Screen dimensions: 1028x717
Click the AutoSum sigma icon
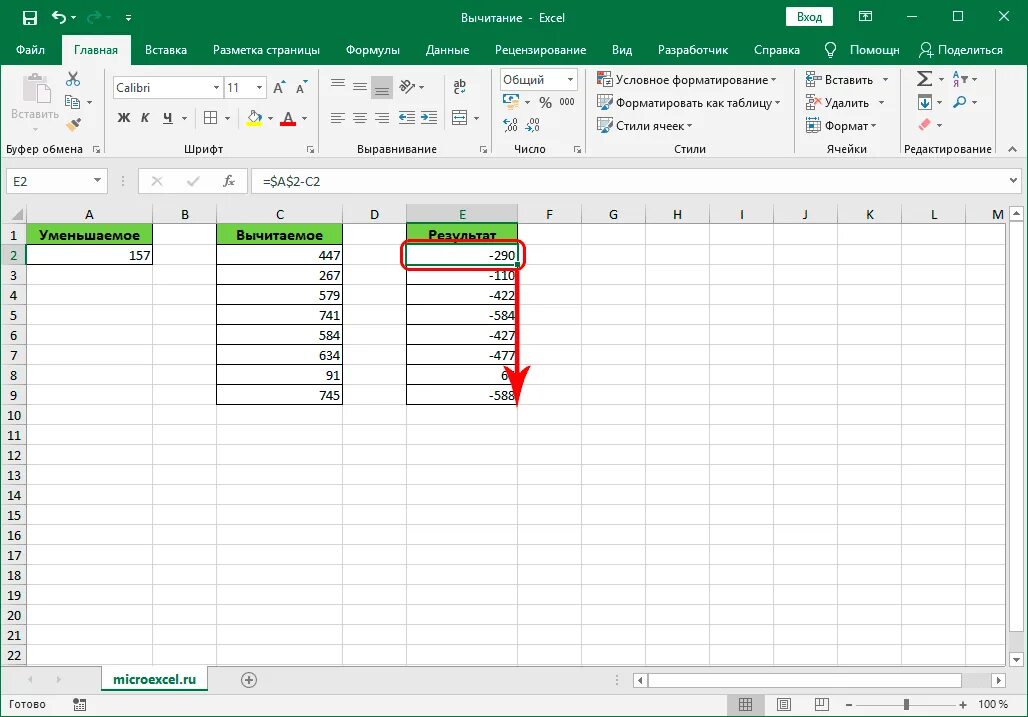tap(924, 79)
